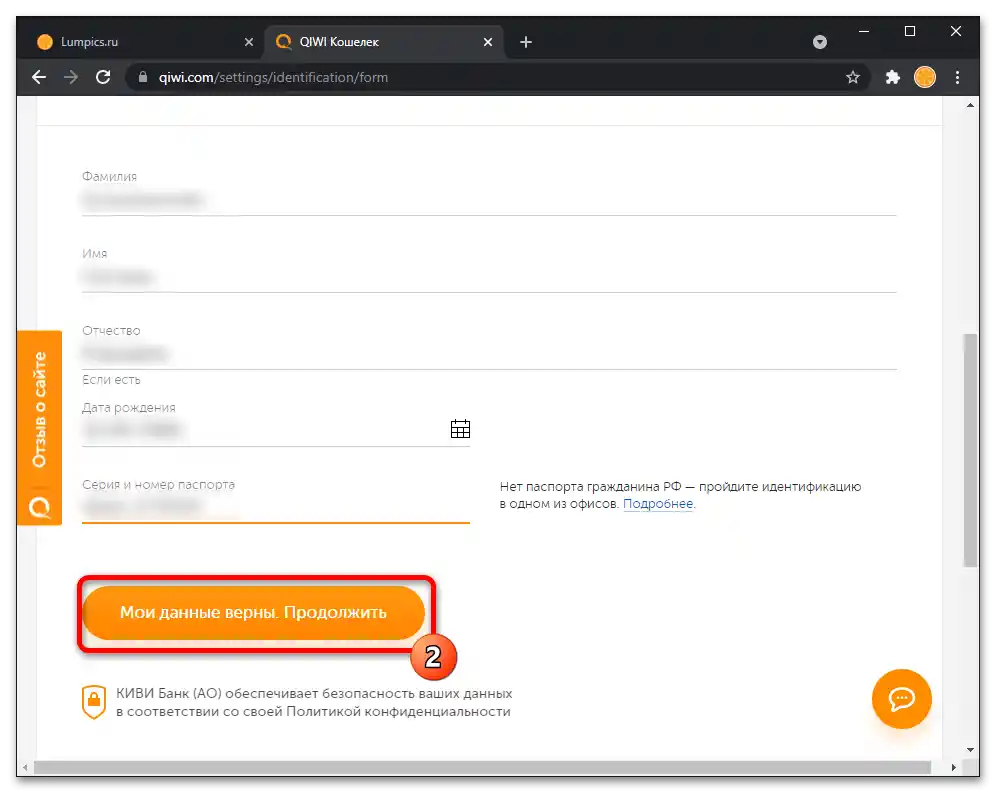Bookmark this page with the star
Viewport: 996px width, 793px height.
click(x=852, y=78)
